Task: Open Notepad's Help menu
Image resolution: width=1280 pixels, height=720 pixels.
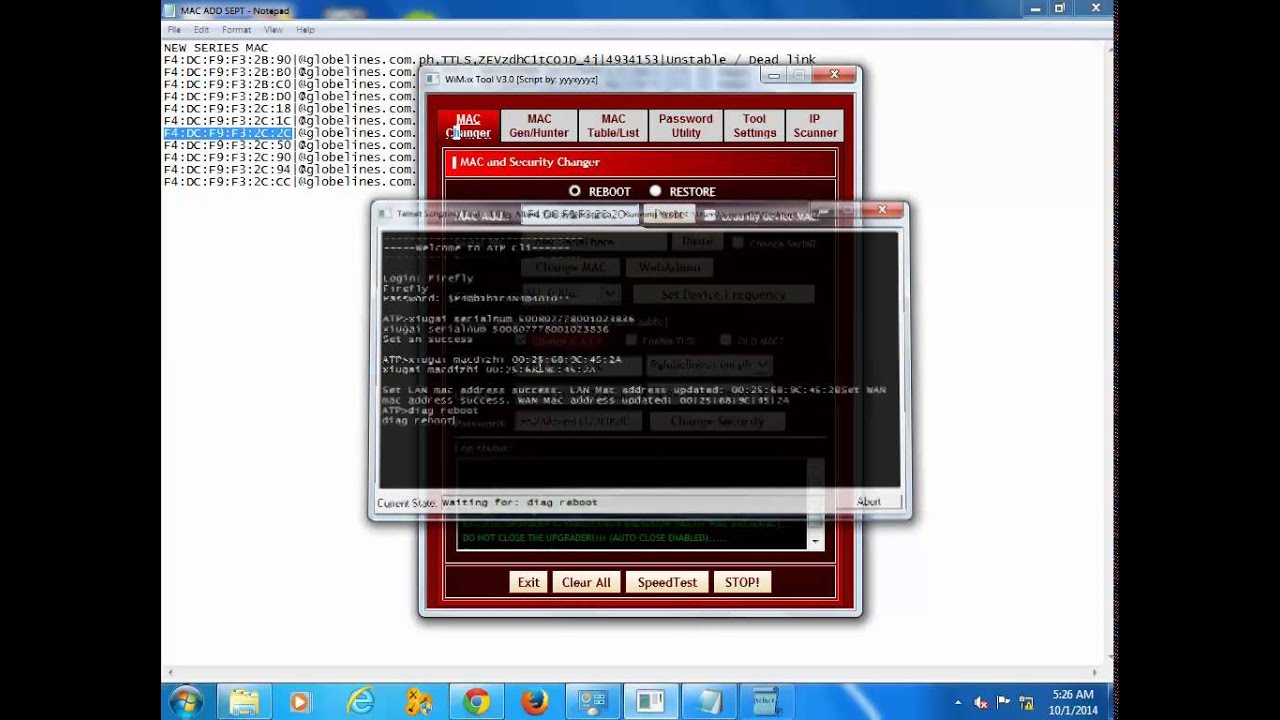Action: pos(305,30)
